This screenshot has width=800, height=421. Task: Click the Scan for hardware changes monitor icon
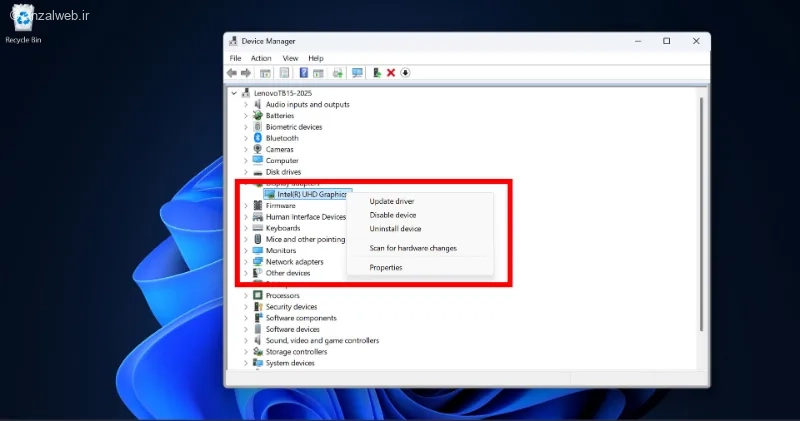tap(357, 73)
